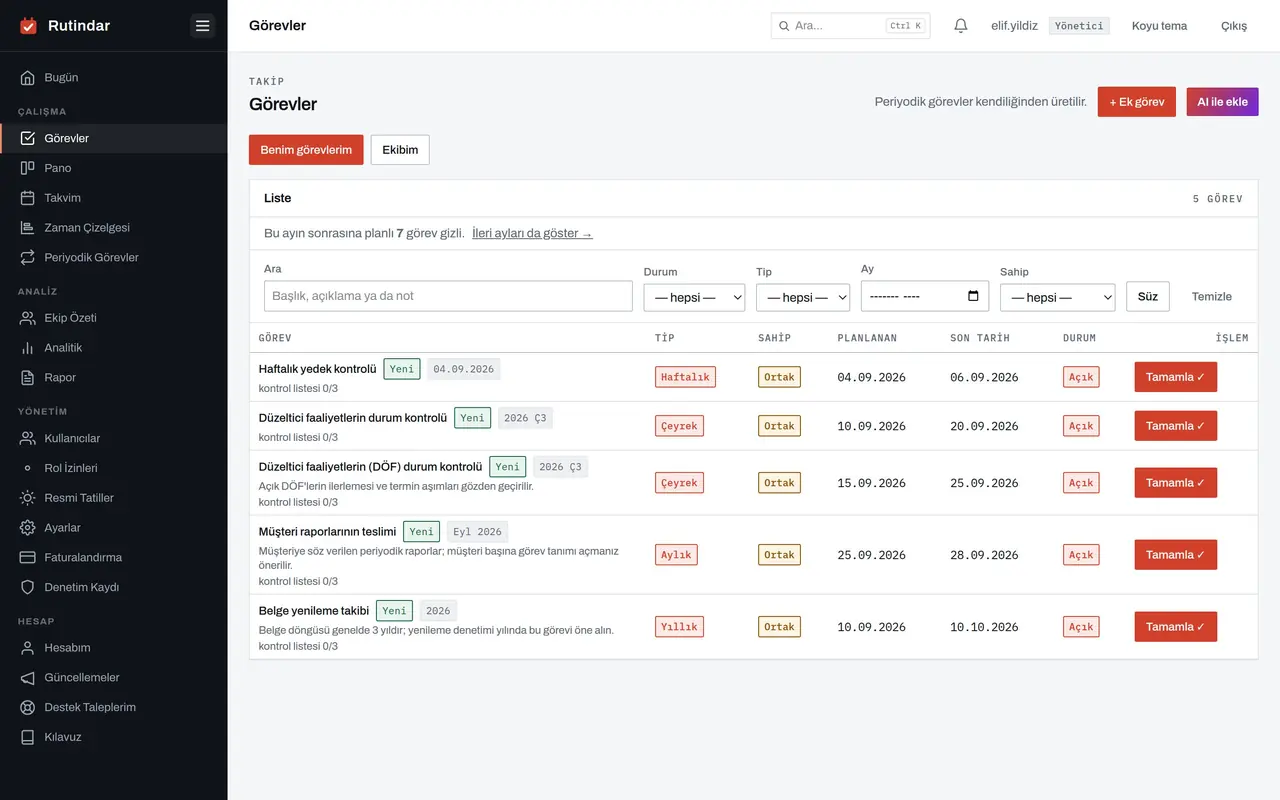1280x800 pixels.
Task: Click the Kullanıcılar users icon
Action: [28, 438]
